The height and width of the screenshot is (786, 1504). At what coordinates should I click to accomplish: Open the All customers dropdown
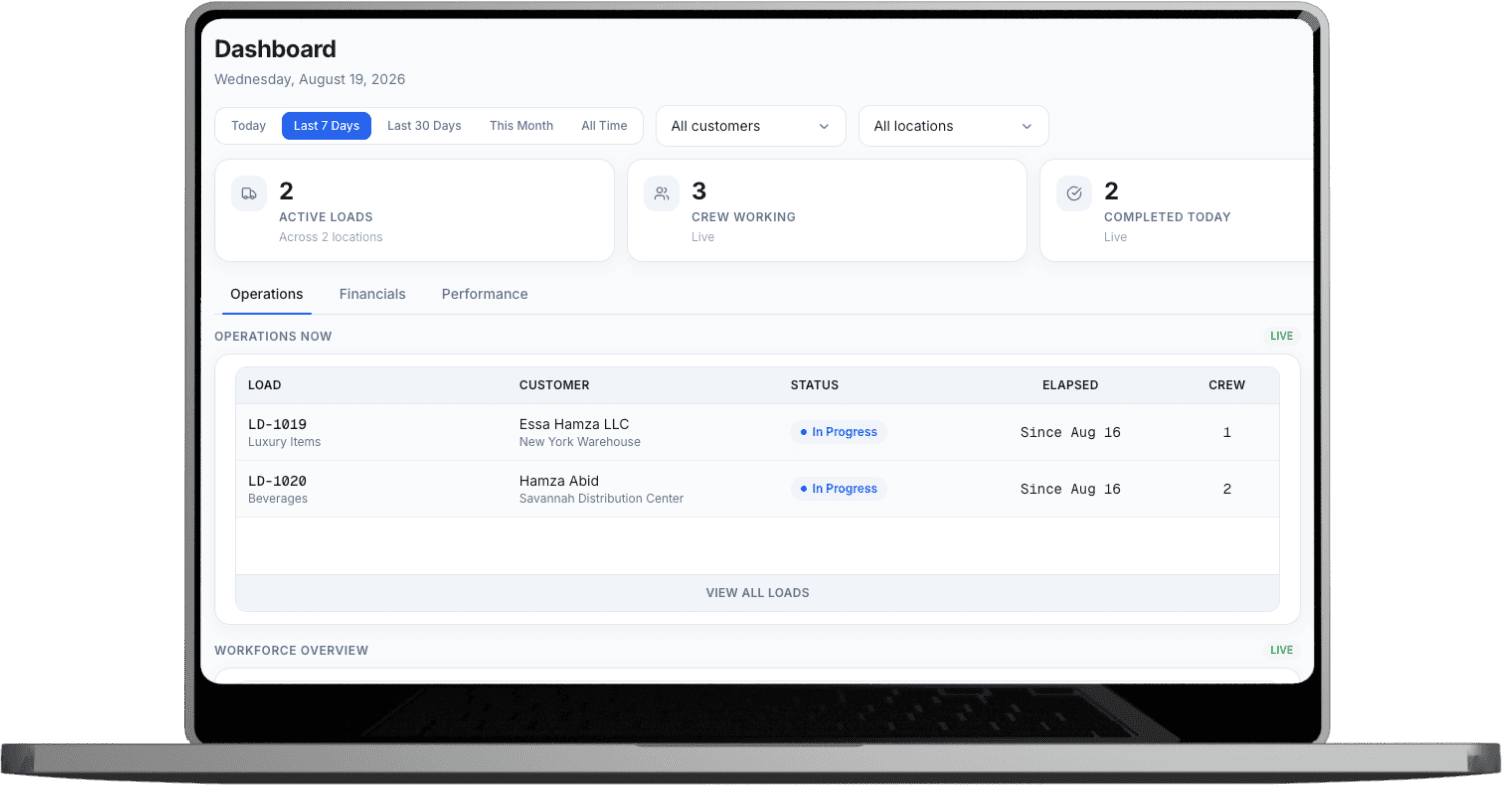coord(751,126)
